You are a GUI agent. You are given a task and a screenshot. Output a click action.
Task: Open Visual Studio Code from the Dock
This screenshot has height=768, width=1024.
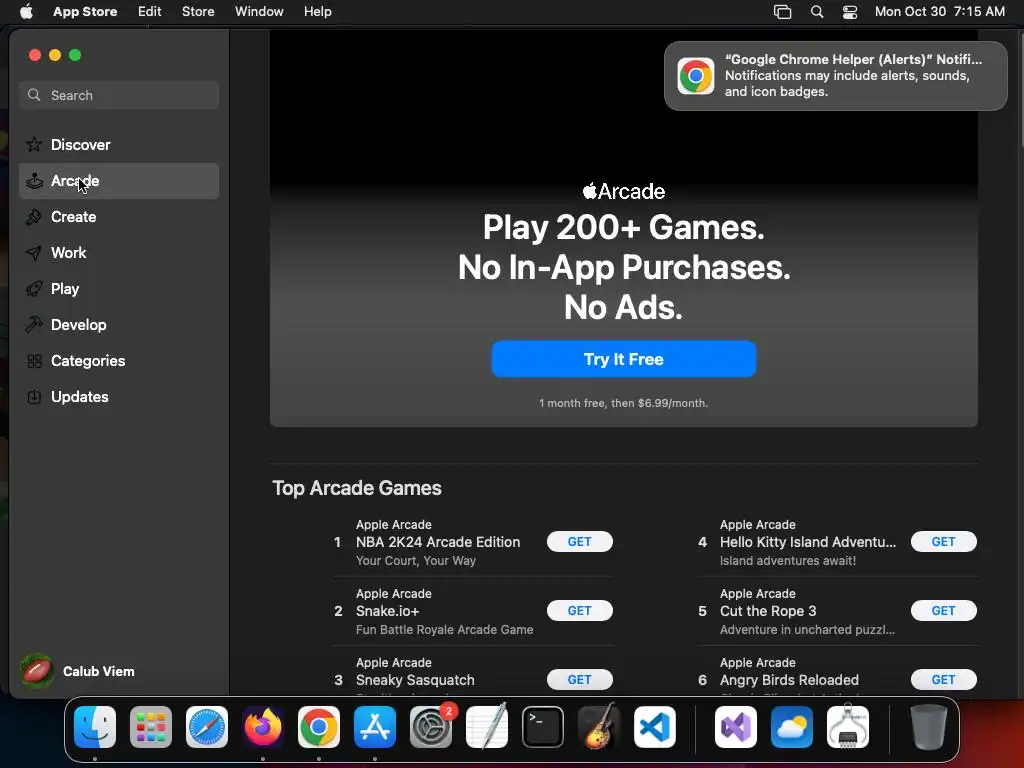point(655,727)
